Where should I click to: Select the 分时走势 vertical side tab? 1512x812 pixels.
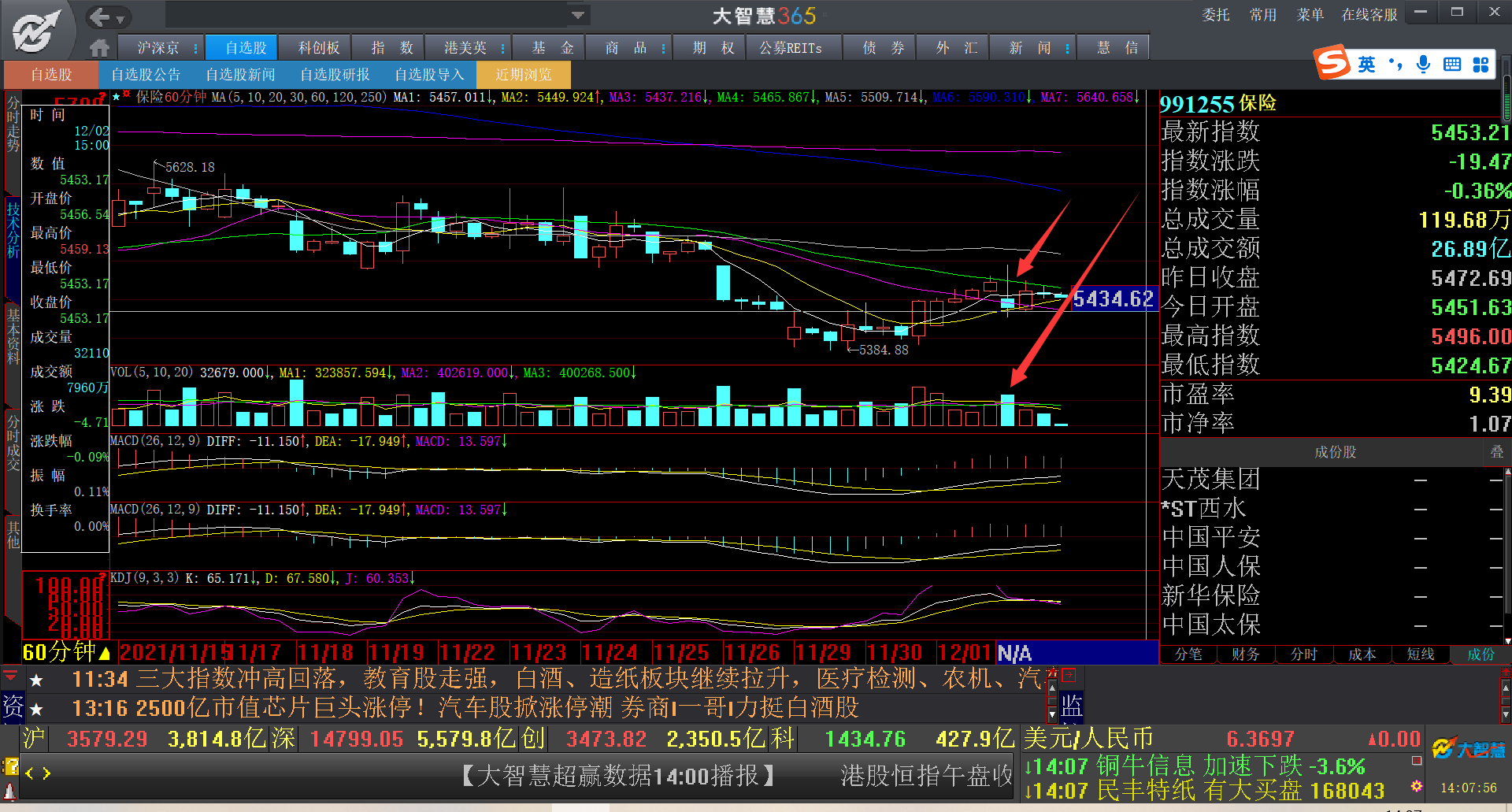13,124
